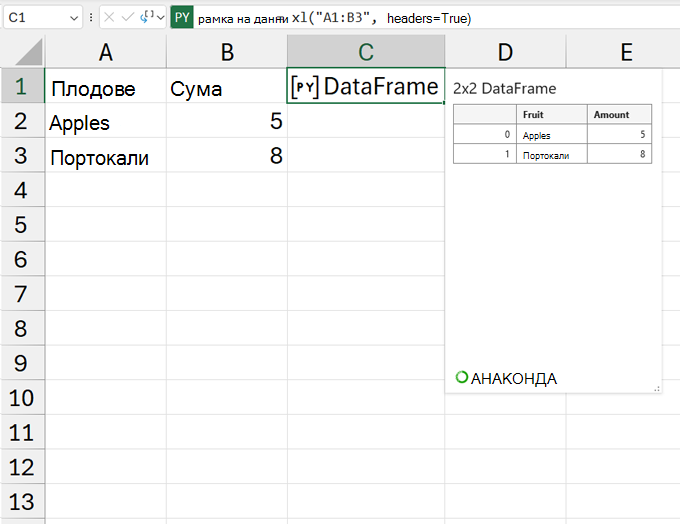Confirm formula with the checkmark icon
This screenshot has height=524, width=680.
(128, 17)
